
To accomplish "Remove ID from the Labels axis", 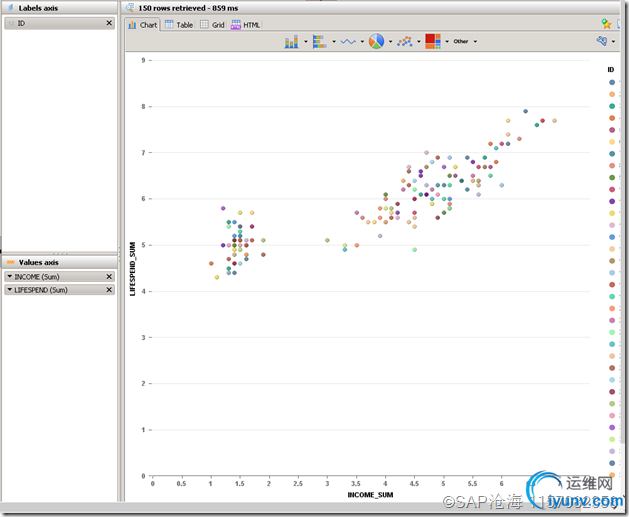I will (109, 23).
